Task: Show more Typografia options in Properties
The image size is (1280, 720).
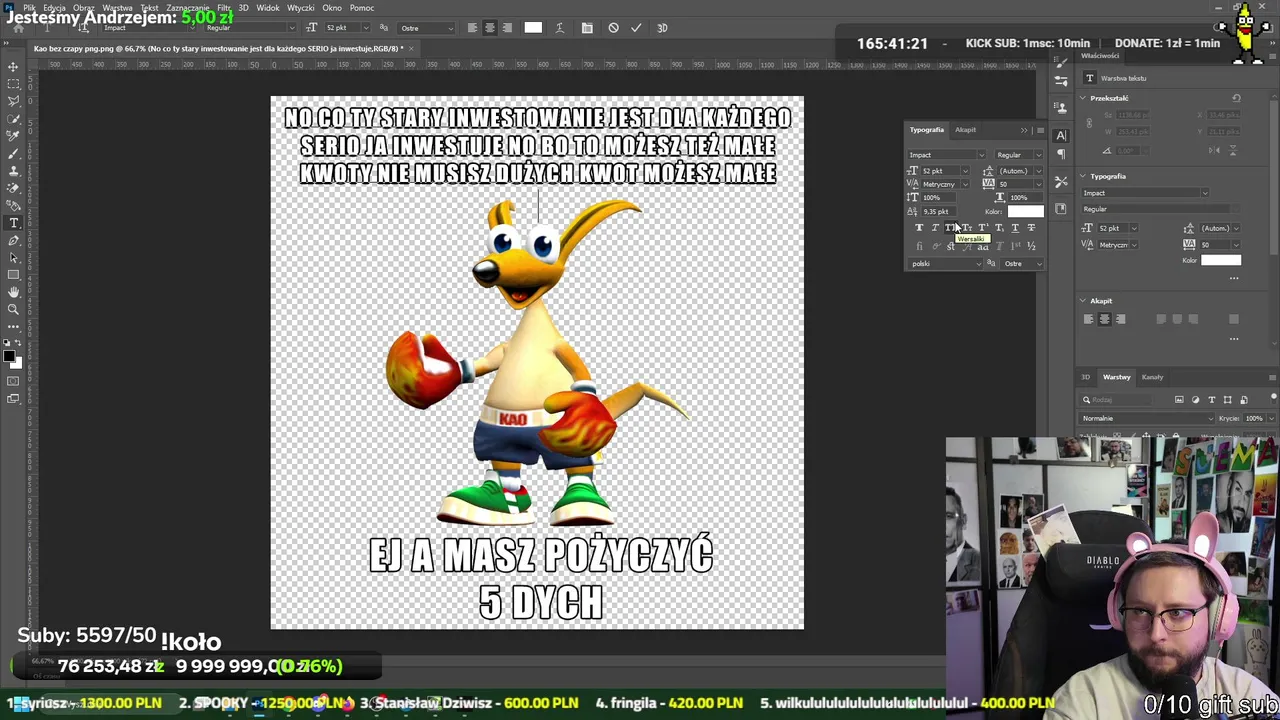Action: 1233,277
